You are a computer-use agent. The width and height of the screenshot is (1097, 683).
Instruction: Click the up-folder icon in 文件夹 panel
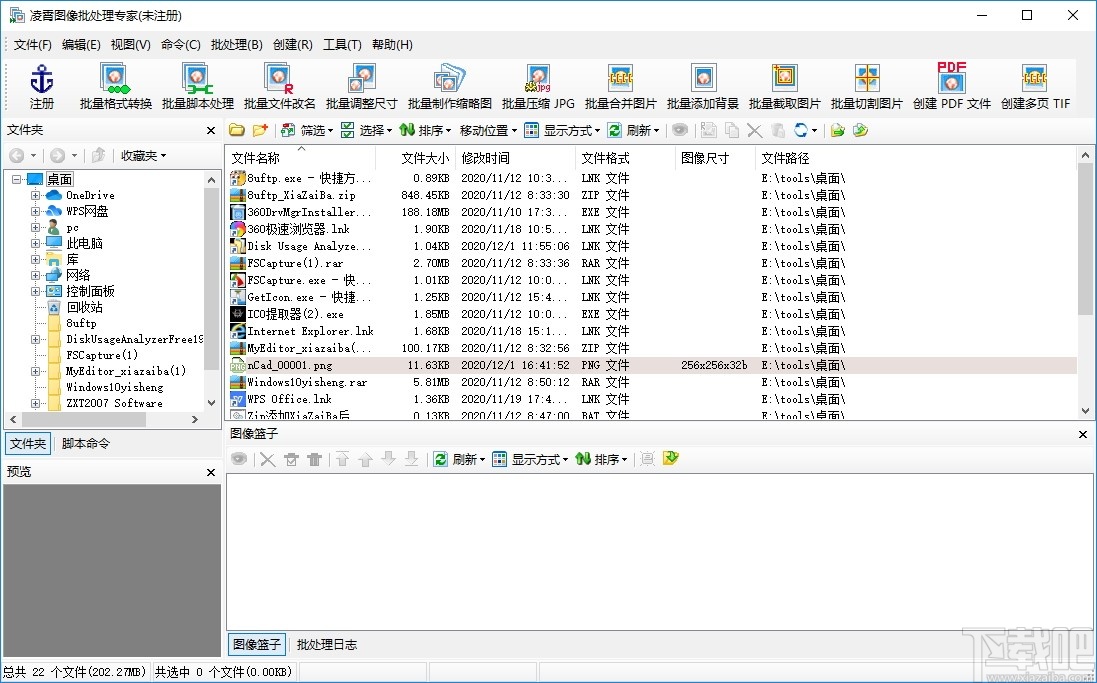[x=99, y=155]
